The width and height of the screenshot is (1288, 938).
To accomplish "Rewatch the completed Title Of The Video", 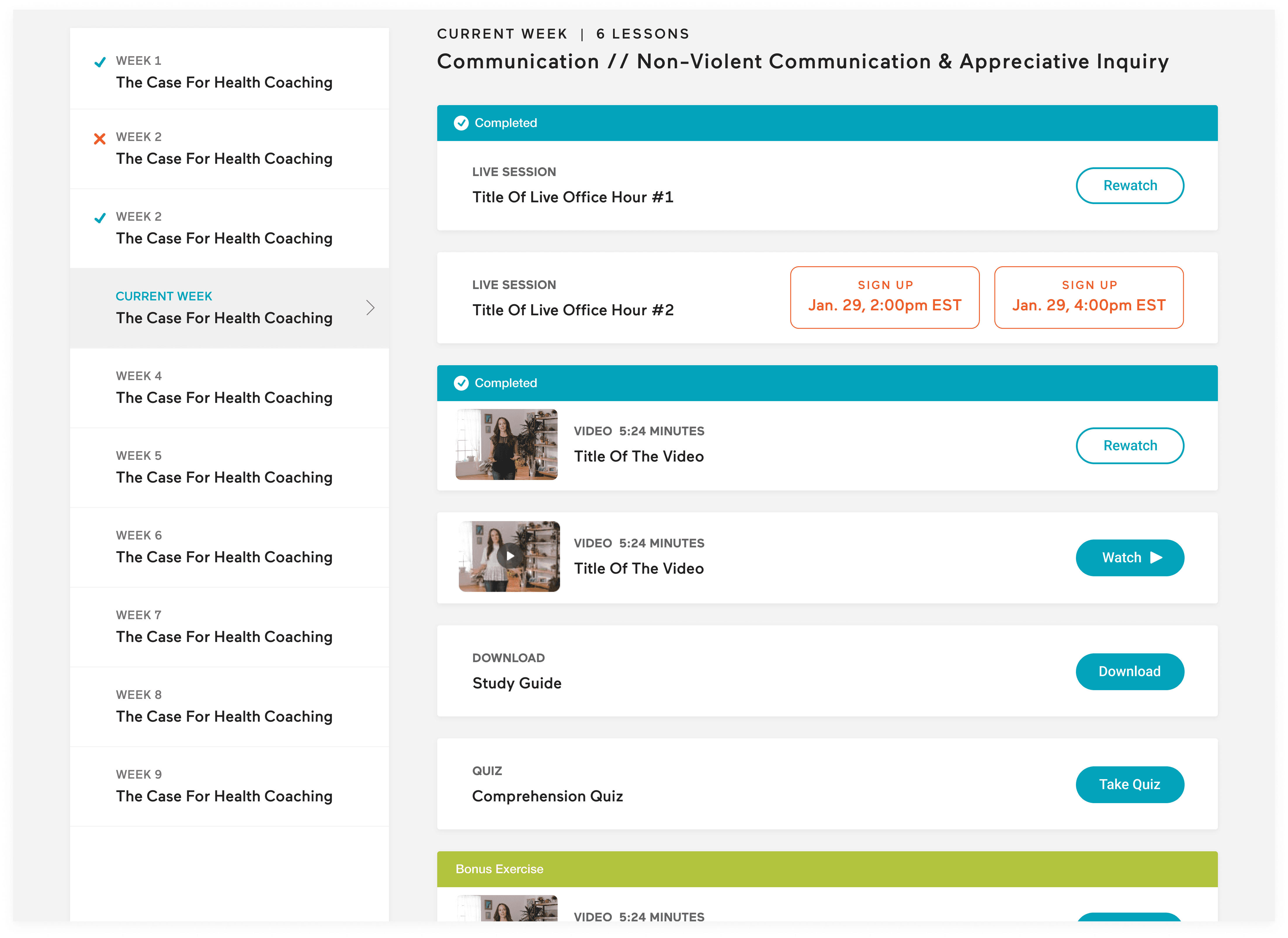I will 1130,446.
